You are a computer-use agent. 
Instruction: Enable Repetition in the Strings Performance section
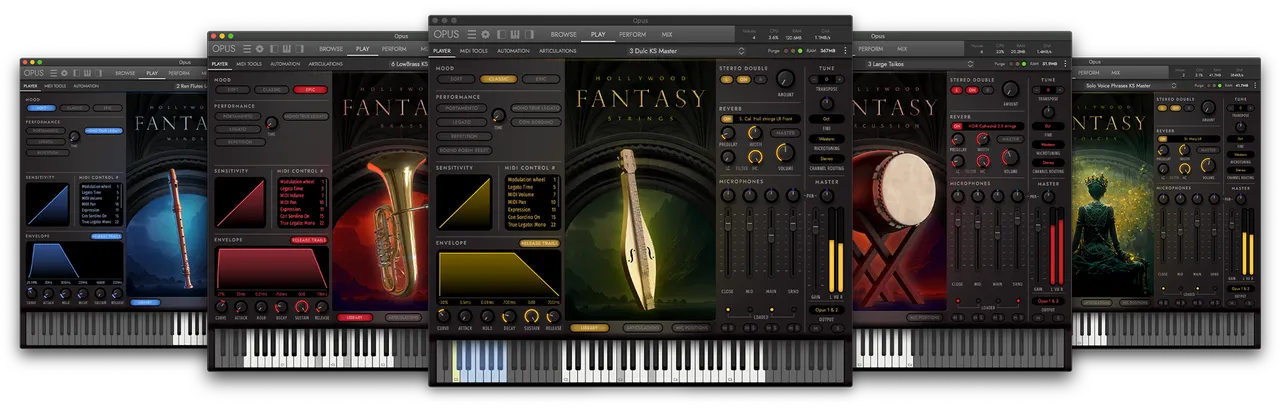click(x=464, y=136)
